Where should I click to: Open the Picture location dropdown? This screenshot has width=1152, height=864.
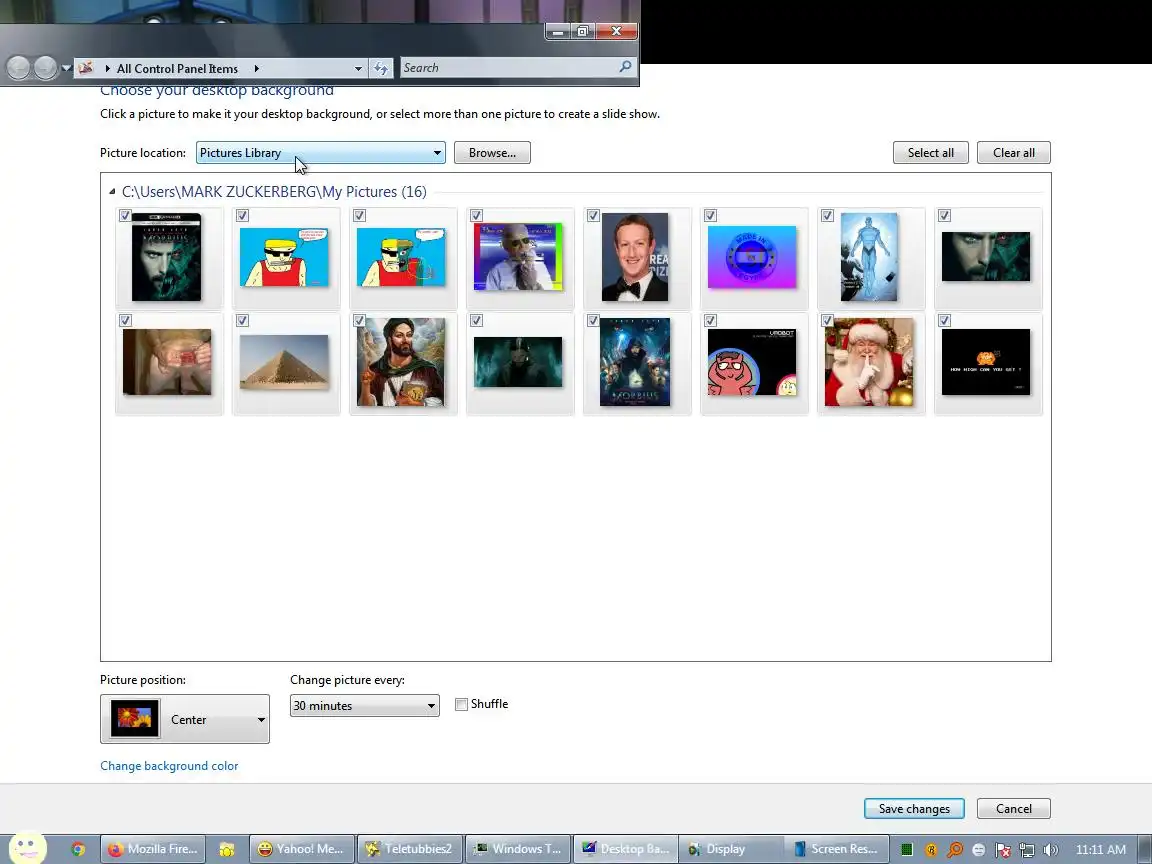click(x=320, y=153)
